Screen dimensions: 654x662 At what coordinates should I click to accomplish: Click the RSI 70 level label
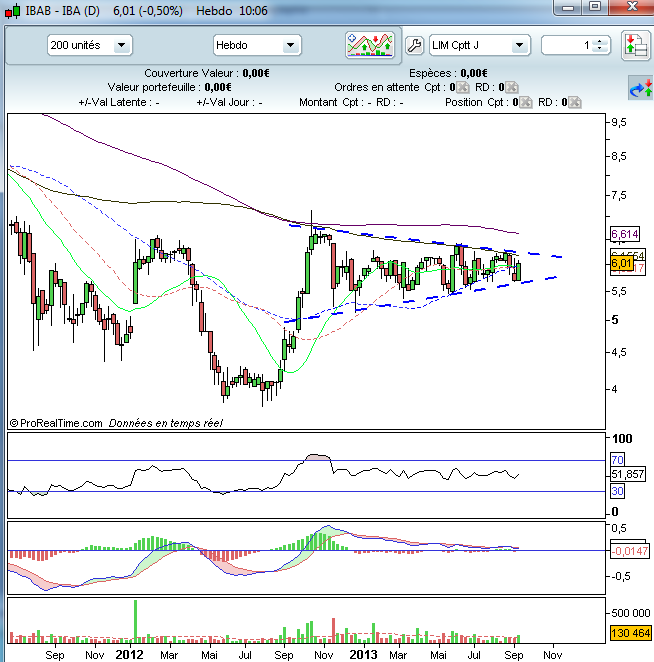[617, 460]
